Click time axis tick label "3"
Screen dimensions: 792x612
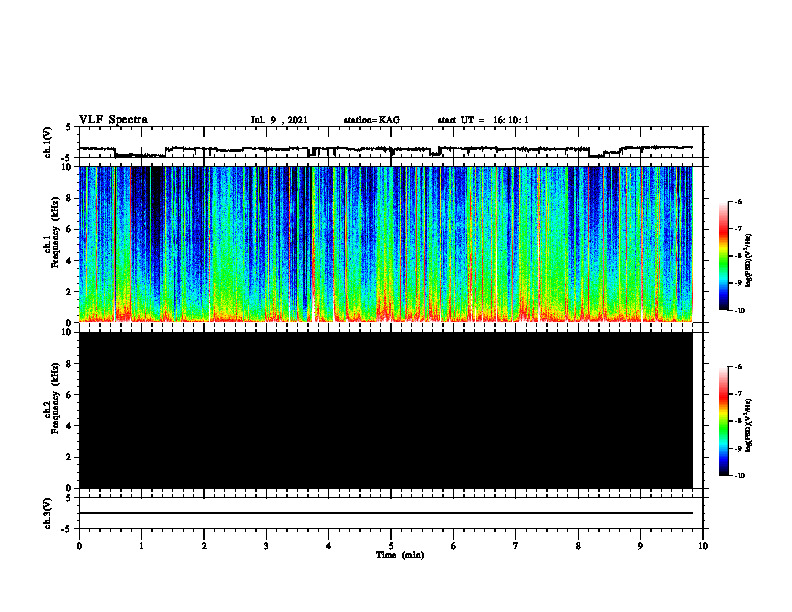(266, 546)
